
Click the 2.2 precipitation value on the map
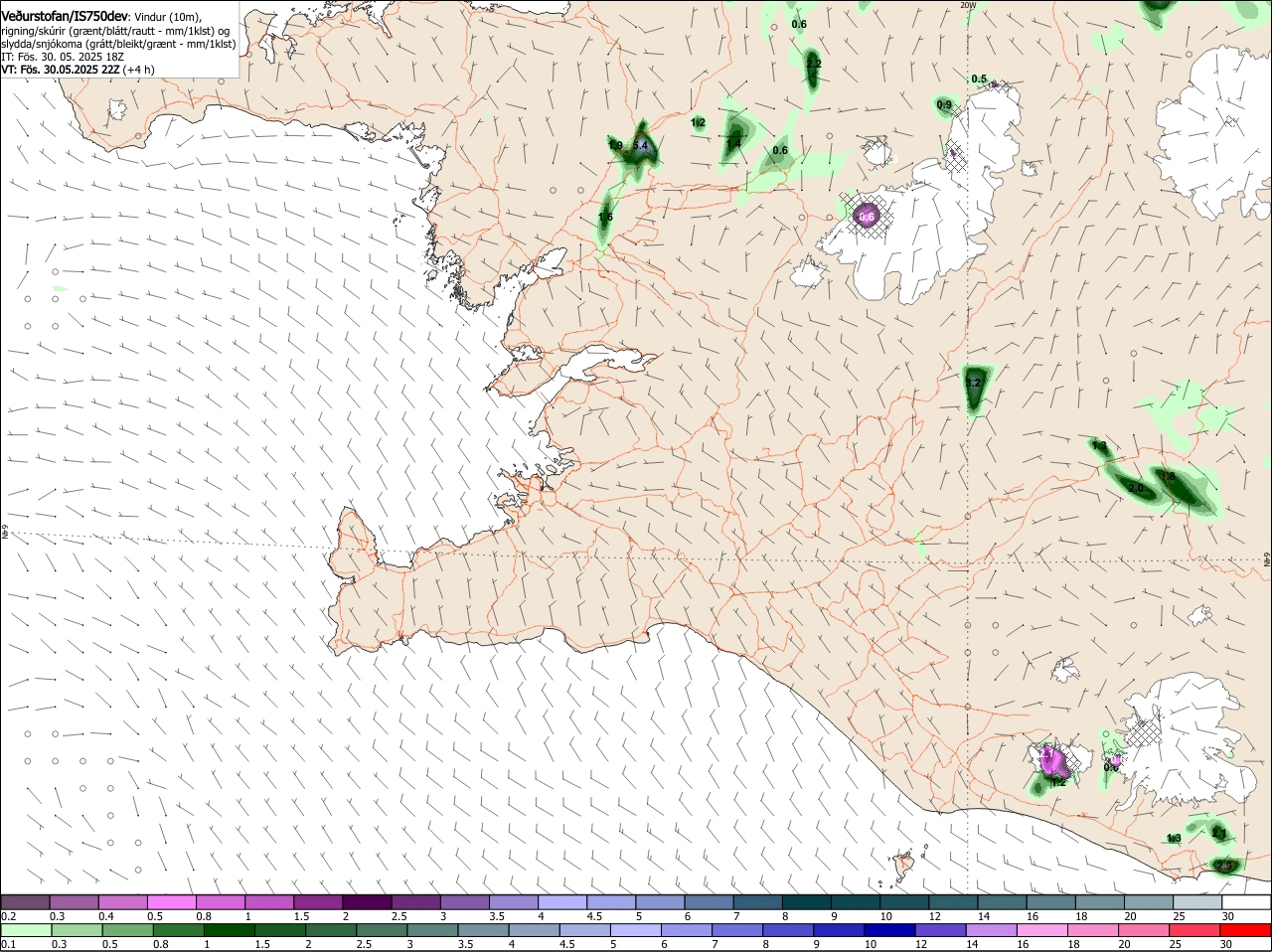coord(814,64)
